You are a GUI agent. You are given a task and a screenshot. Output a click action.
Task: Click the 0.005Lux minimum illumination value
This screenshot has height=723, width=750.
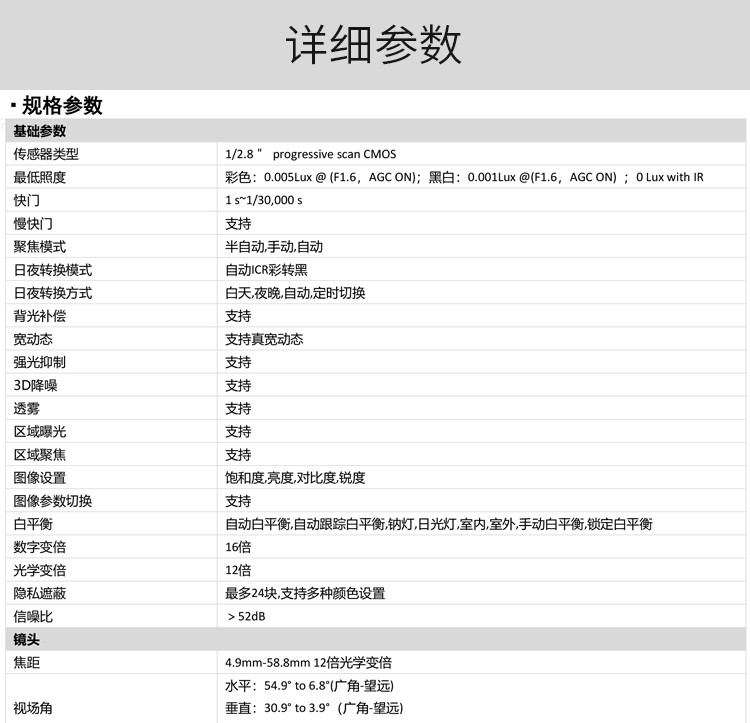[x=464, y=177]
